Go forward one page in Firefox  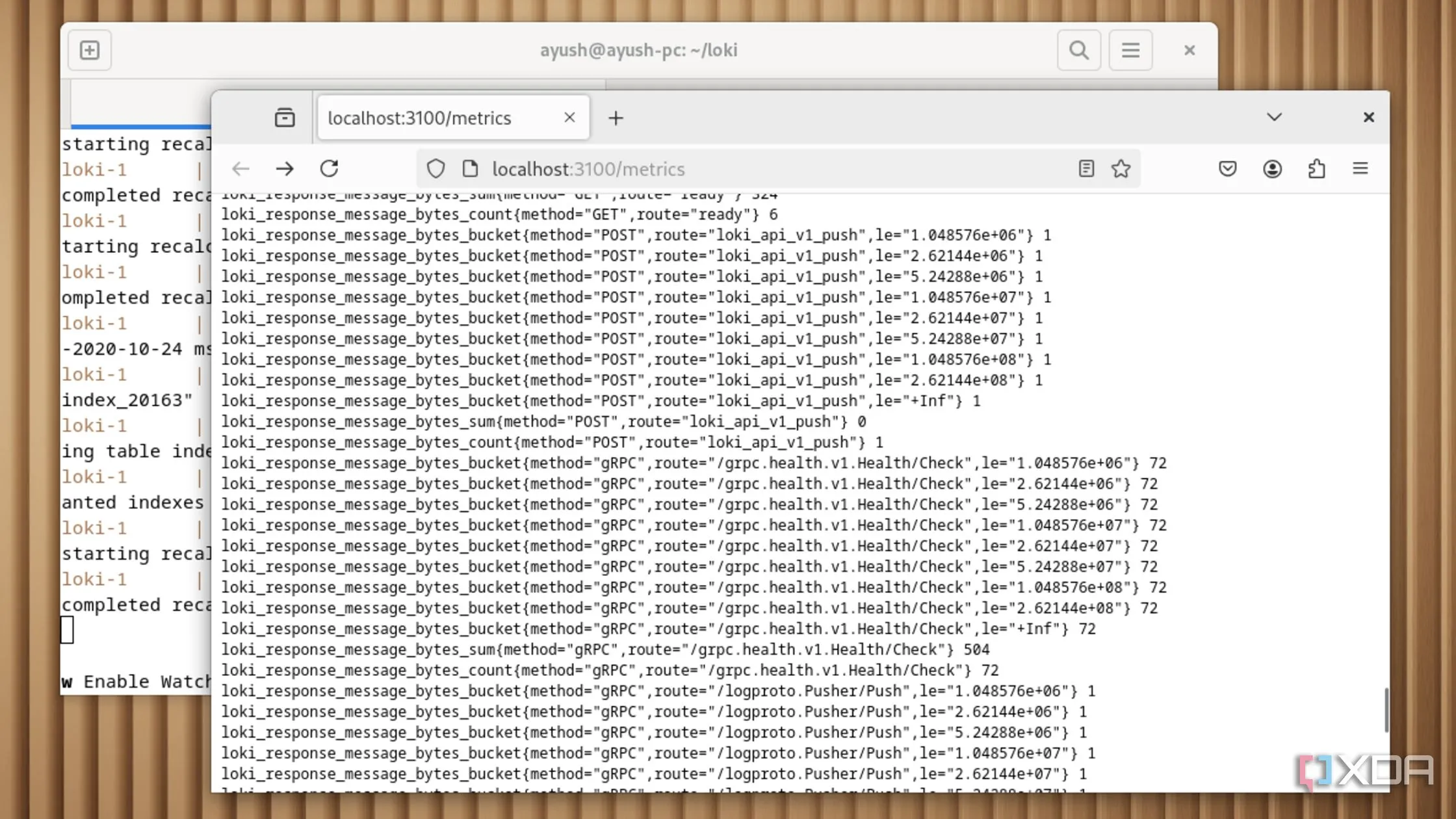click(285, 169)
